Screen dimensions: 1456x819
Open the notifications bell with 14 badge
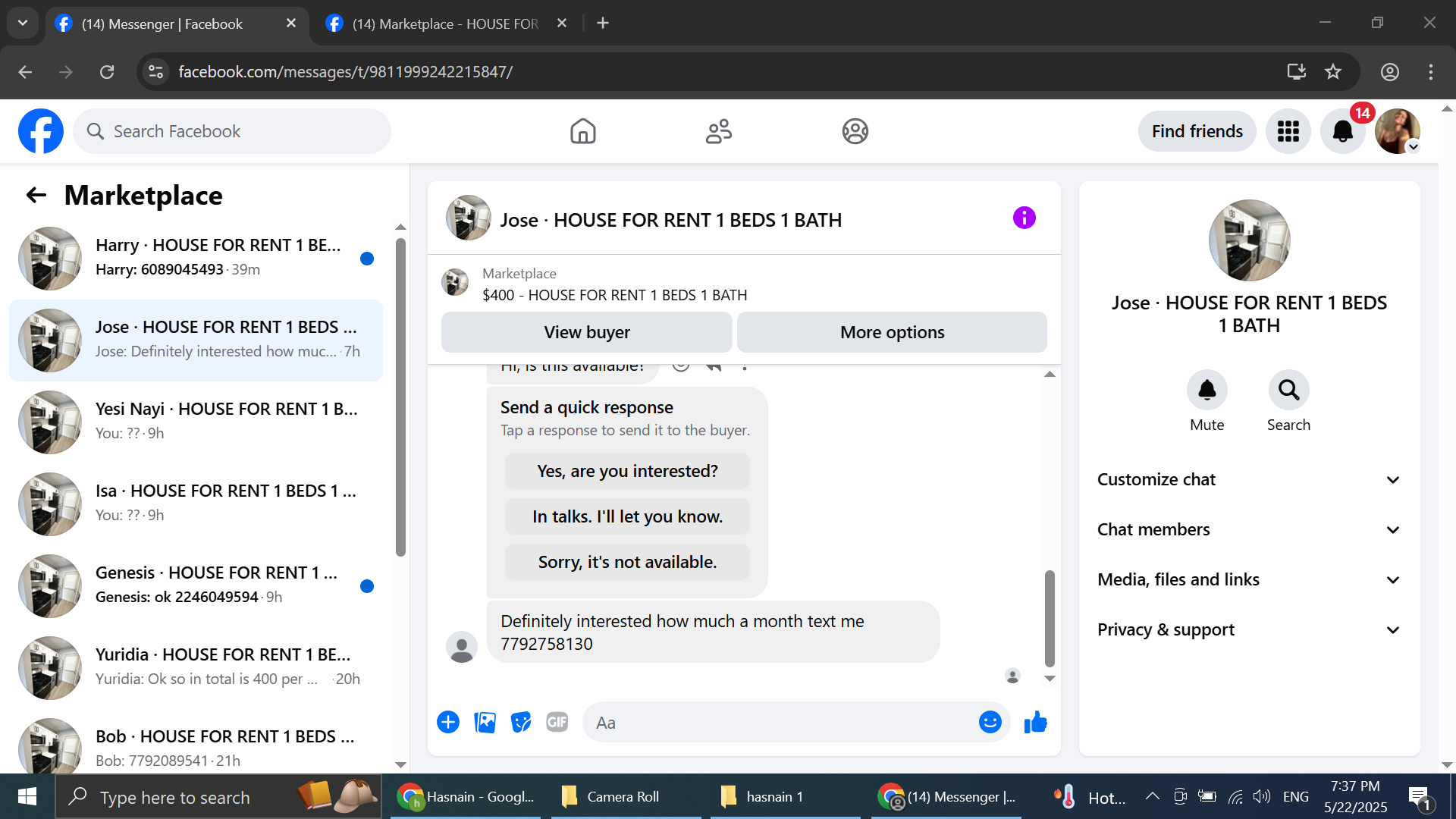coord(1342,131)
